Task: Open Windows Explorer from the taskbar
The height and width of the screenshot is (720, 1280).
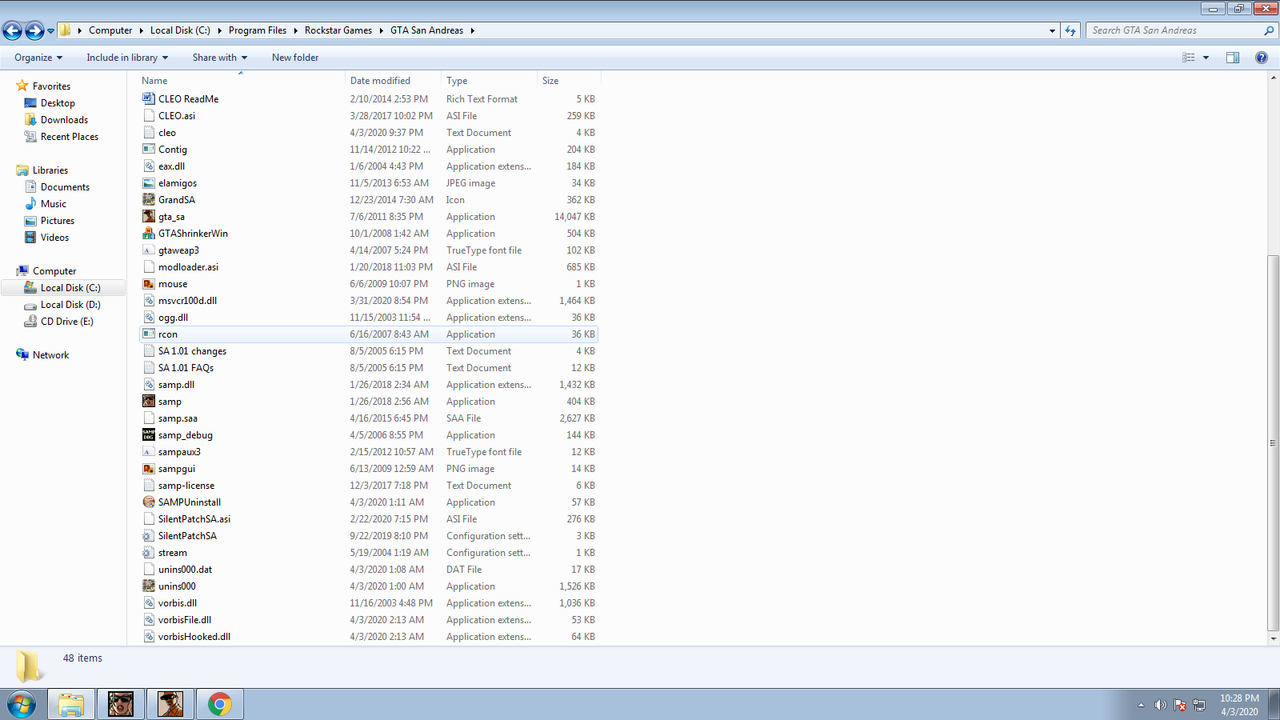Action: (x=71, y=704)
